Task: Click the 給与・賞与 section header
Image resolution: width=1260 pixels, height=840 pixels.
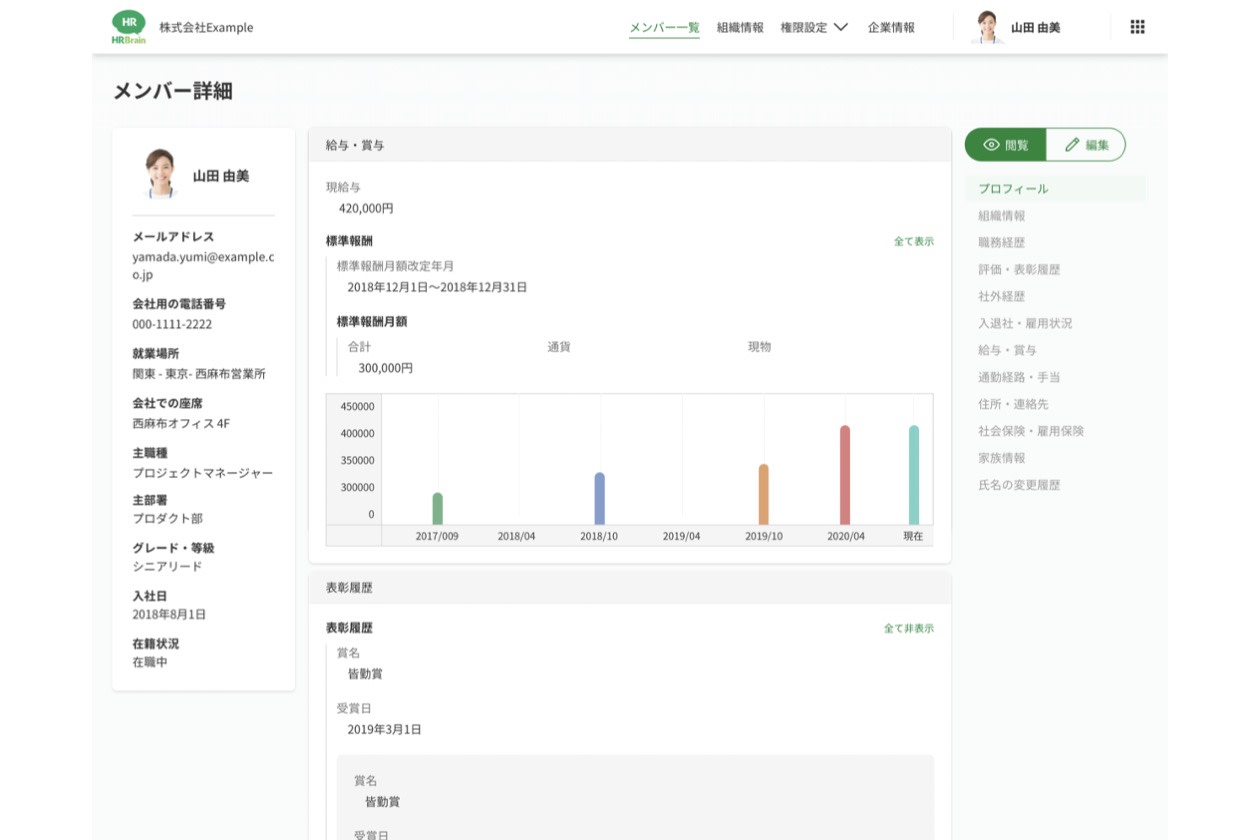Action: 630,145
